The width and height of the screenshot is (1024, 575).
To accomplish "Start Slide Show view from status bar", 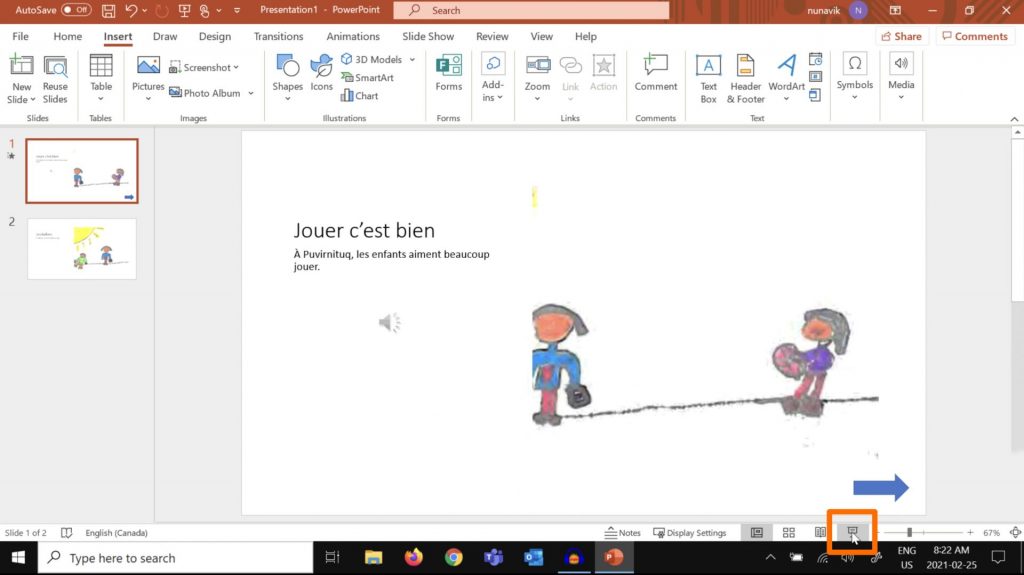I will pyautogui.click(x=853, y=533).
